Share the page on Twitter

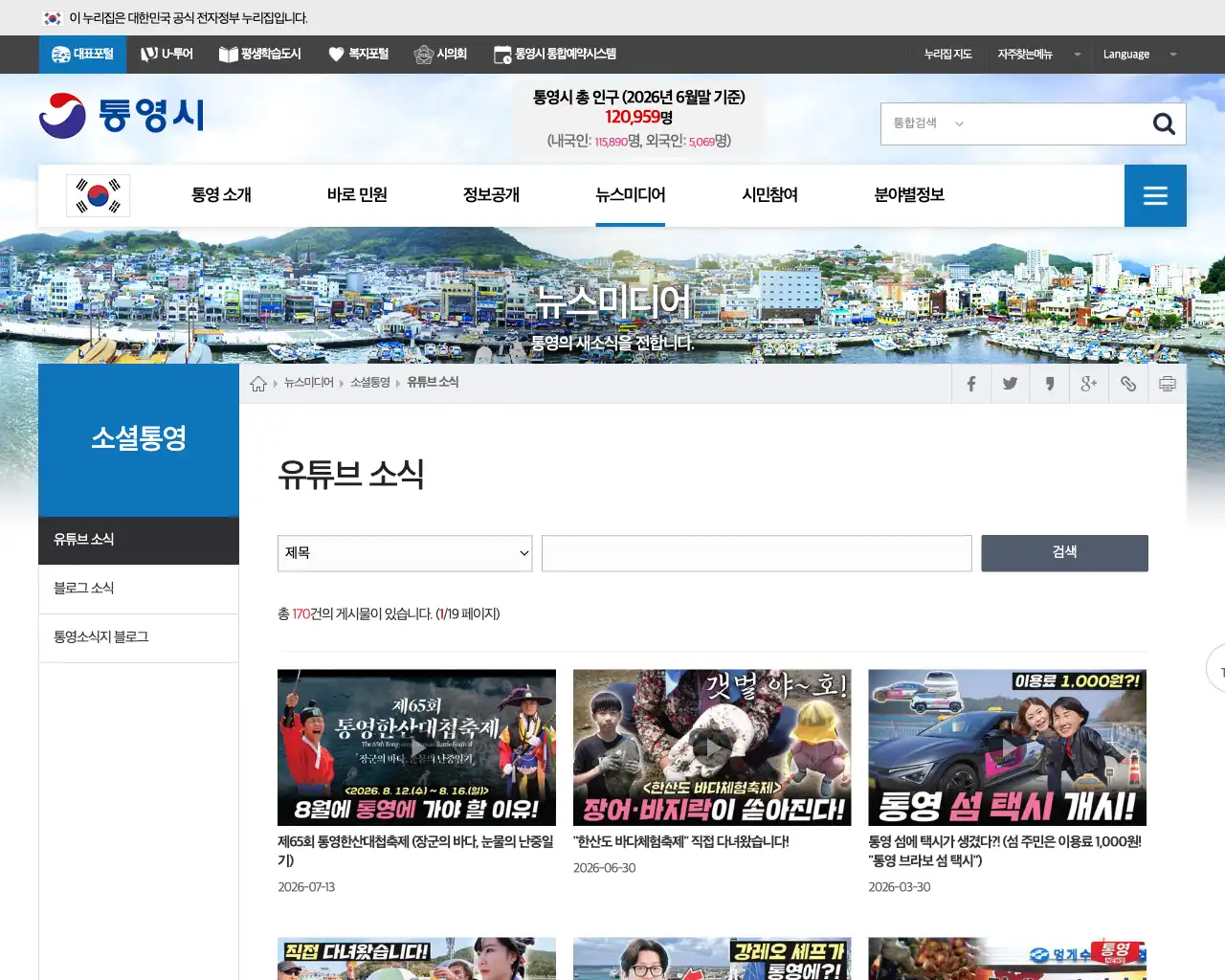point(1011,384)
